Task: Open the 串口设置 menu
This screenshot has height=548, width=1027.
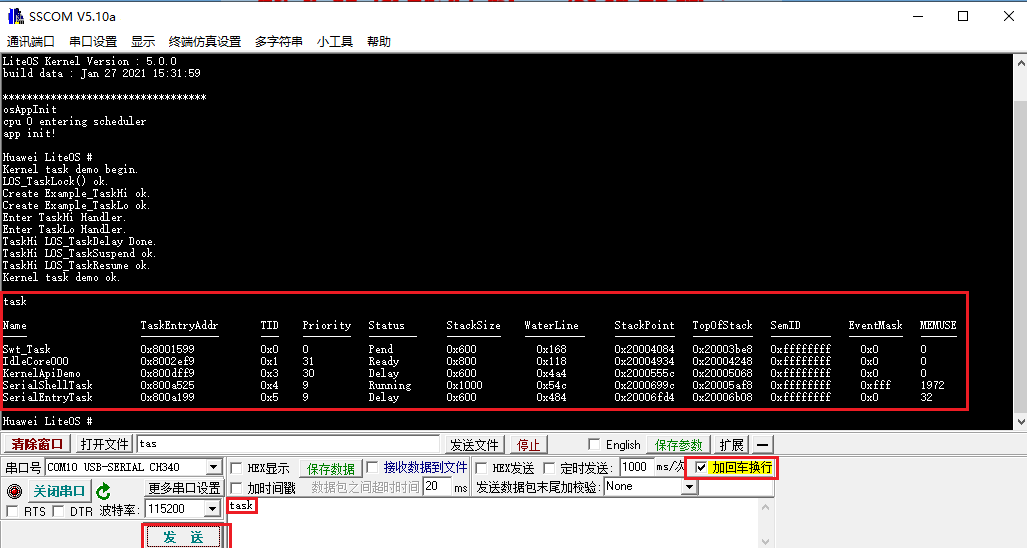Action: (93, 42)
